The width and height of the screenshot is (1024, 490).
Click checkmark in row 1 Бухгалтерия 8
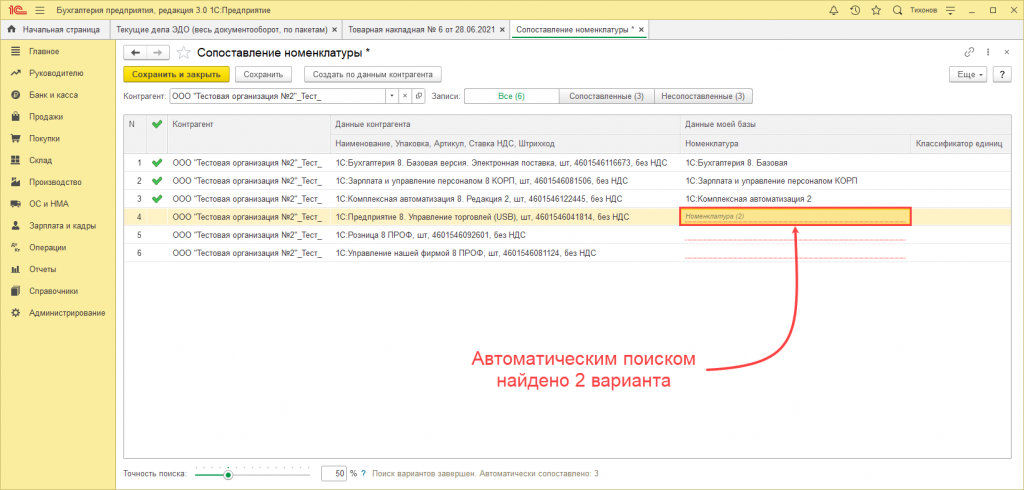tap(155, 162)
